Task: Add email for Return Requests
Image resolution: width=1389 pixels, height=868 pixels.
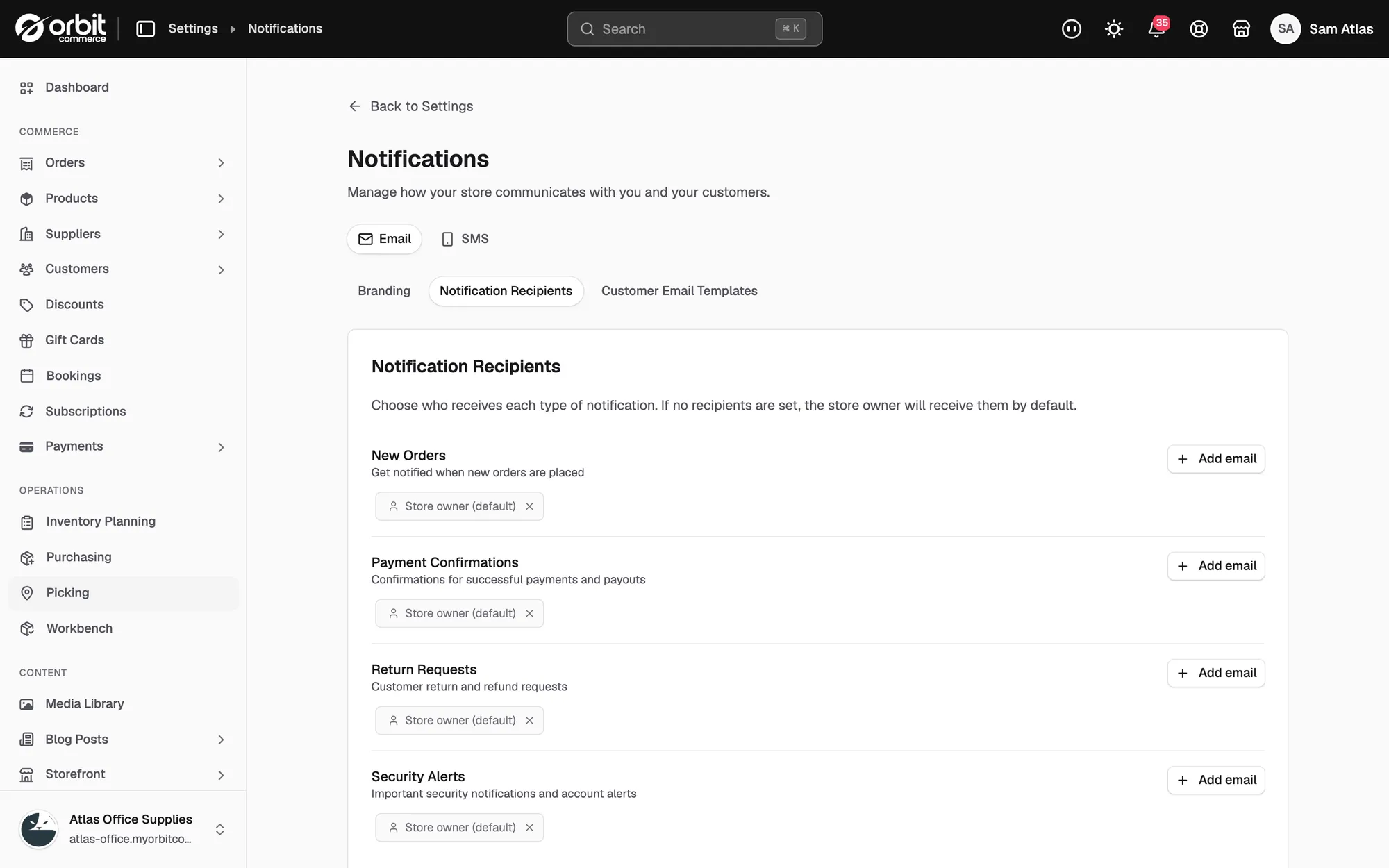Action: 1216,673
